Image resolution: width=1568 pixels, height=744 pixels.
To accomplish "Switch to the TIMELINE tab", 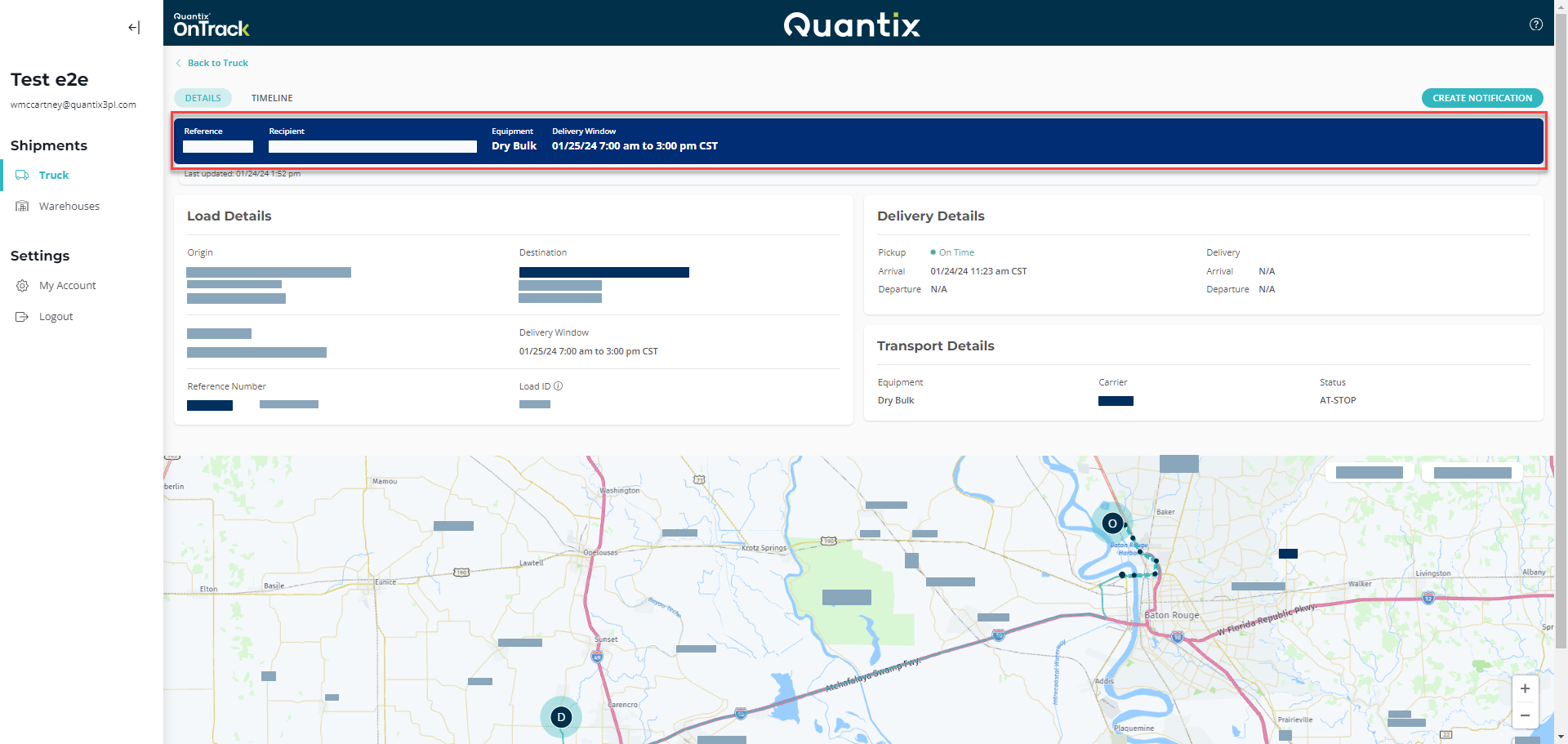I will click(x=272, y=98).
